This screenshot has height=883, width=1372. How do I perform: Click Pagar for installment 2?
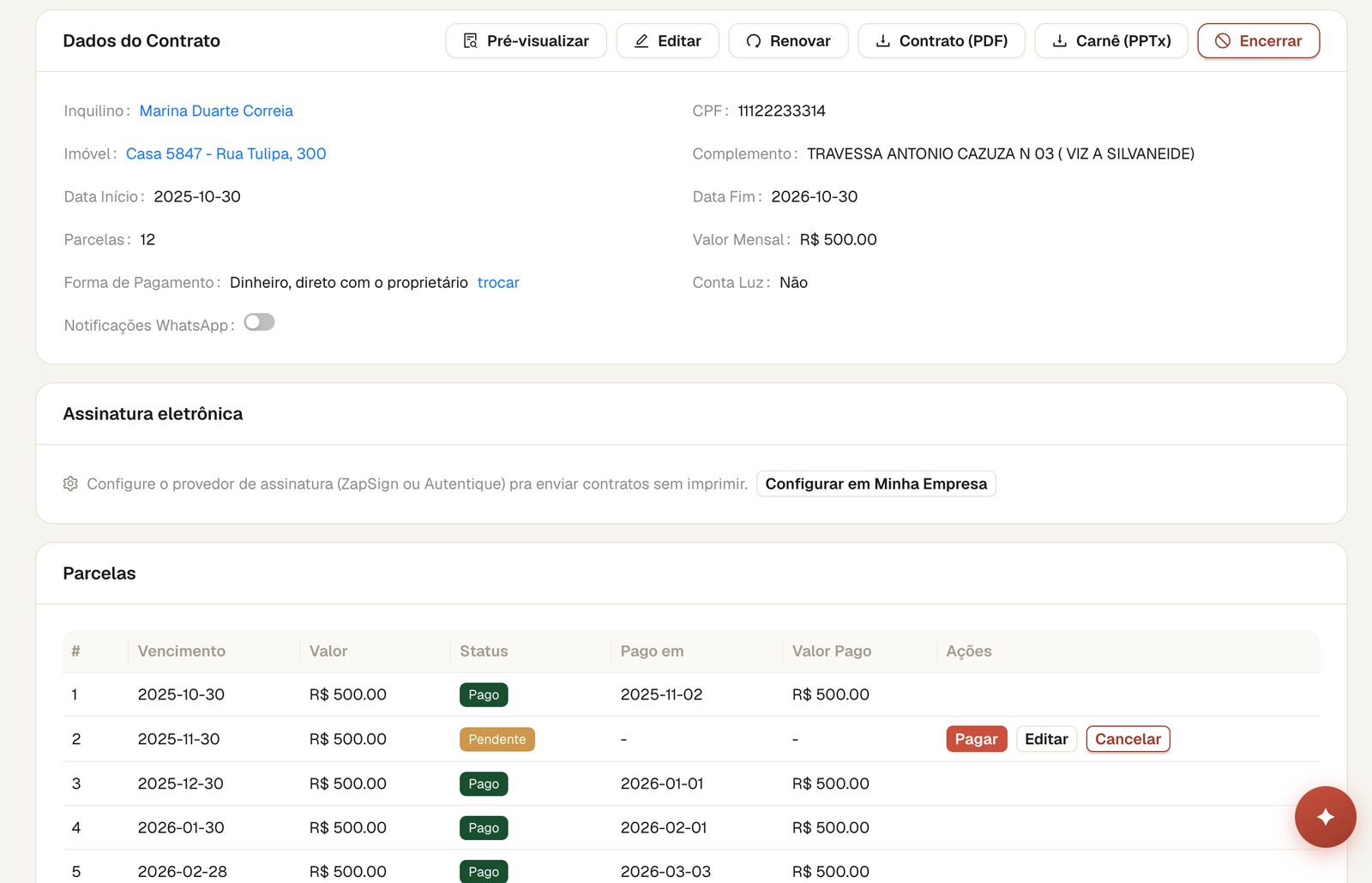[977, 739]
